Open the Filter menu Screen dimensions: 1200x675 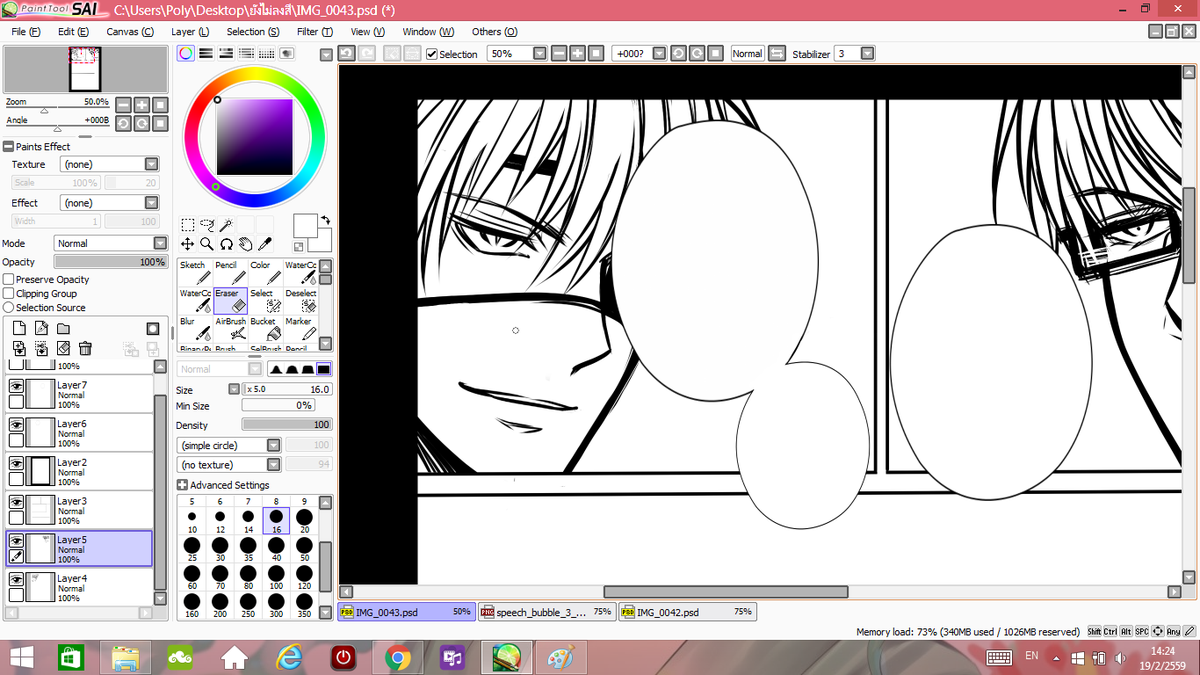(314, 32)
